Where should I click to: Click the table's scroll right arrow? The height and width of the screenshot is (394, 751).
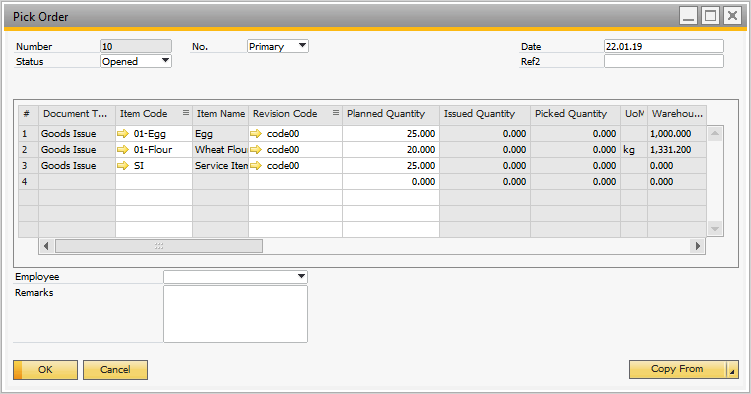tap(698, 246)
